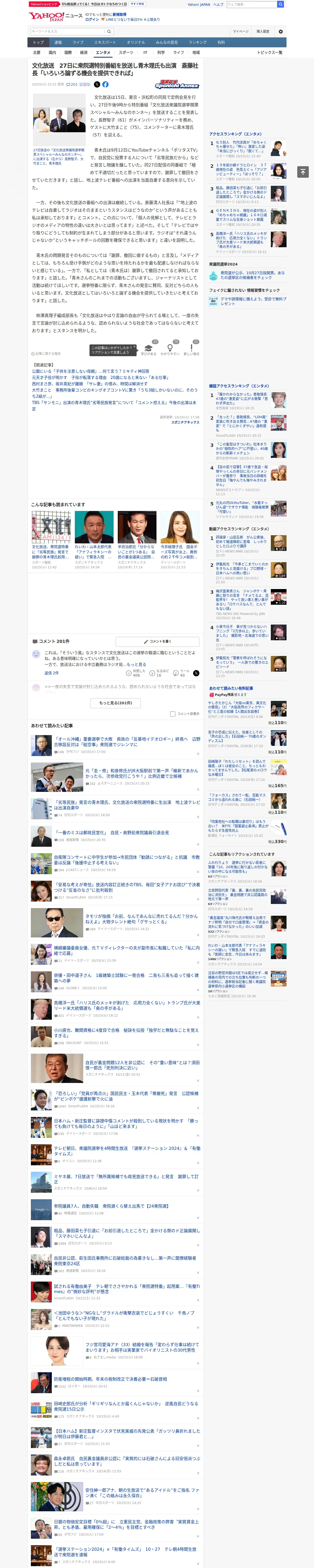Open settings via the gear icon
Screen dimensions: 314x1568
[281, 32]
